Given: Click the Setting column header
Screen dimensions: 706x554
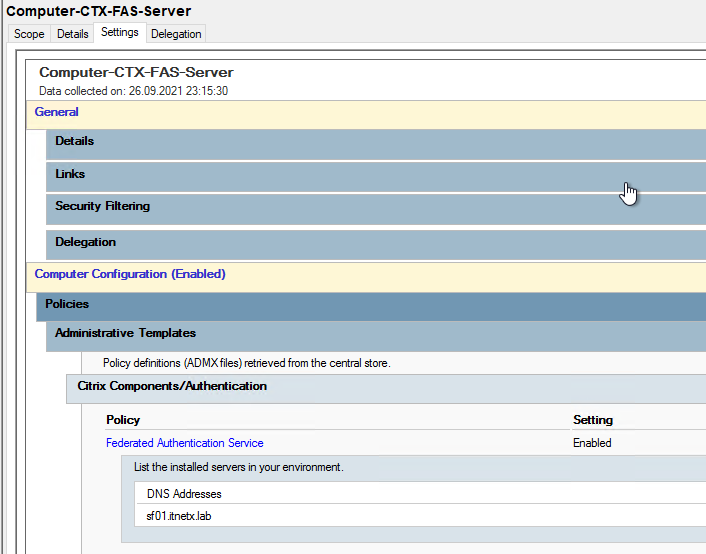Looking at the screenshot, I should click(x=593, y=420).
